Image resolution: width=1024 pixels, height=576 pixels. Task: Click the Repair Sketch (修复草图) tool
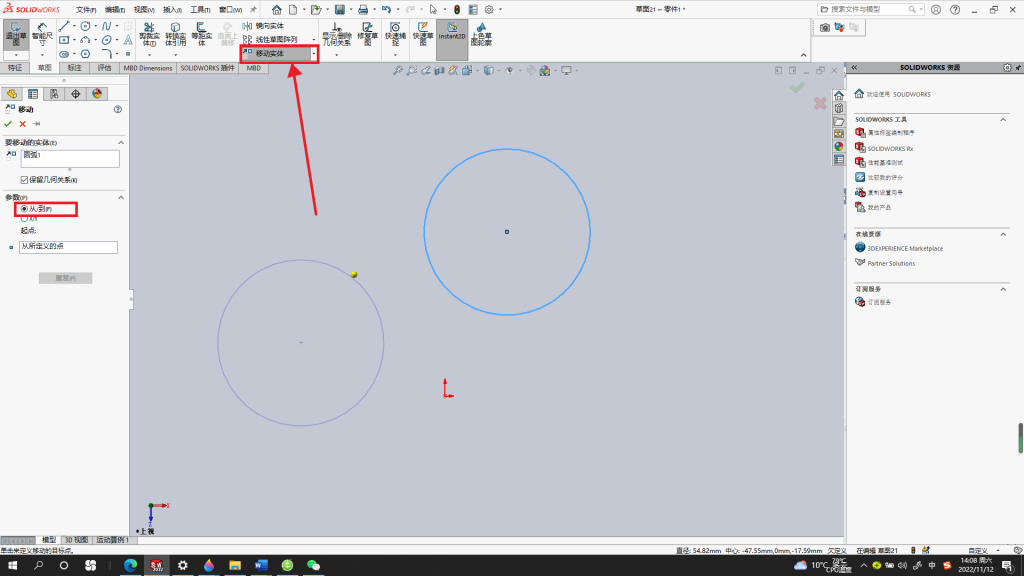(x=368, y=35)
